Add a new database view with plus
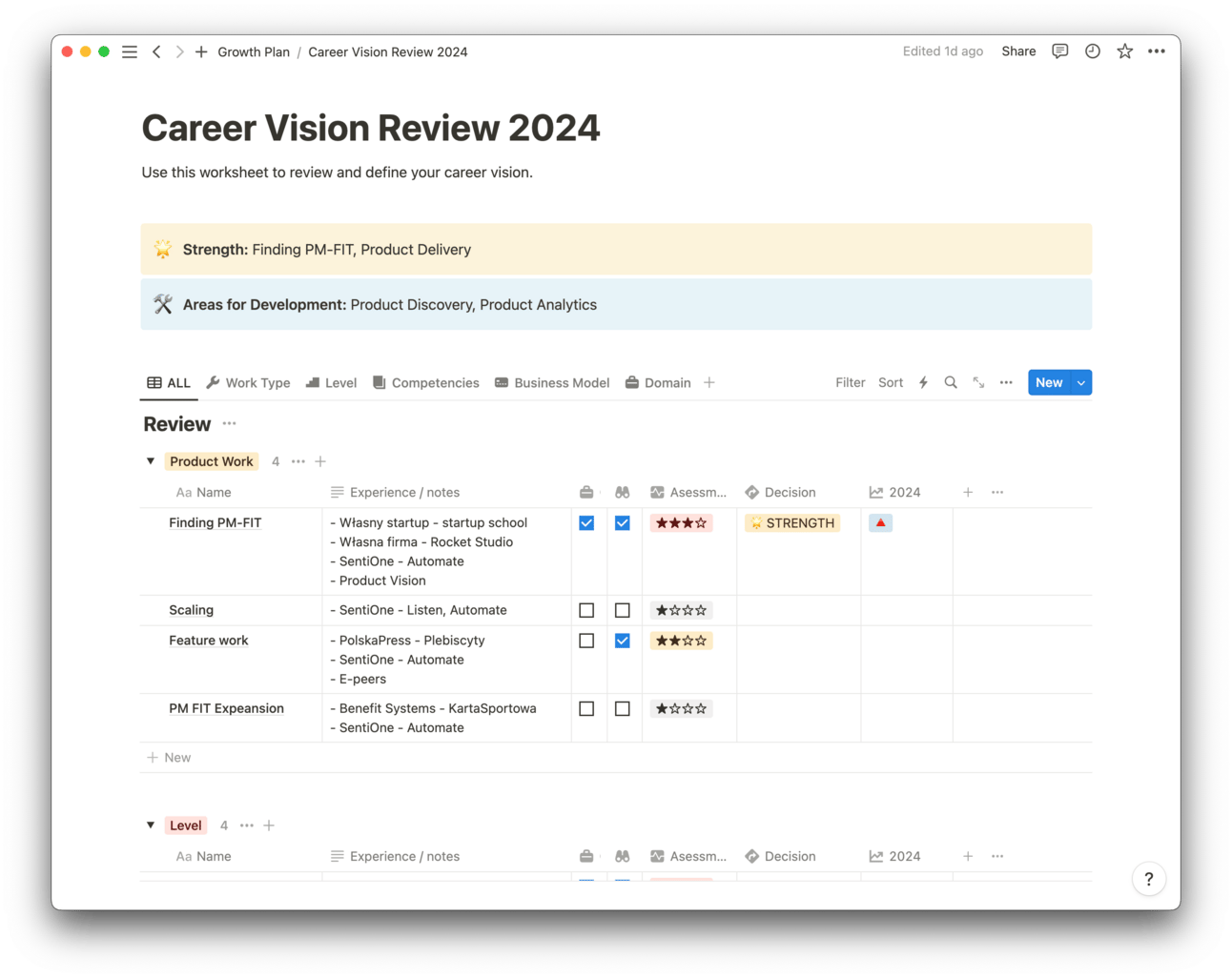The width and height of the screenshot is (1232, 978). point(708,382)
